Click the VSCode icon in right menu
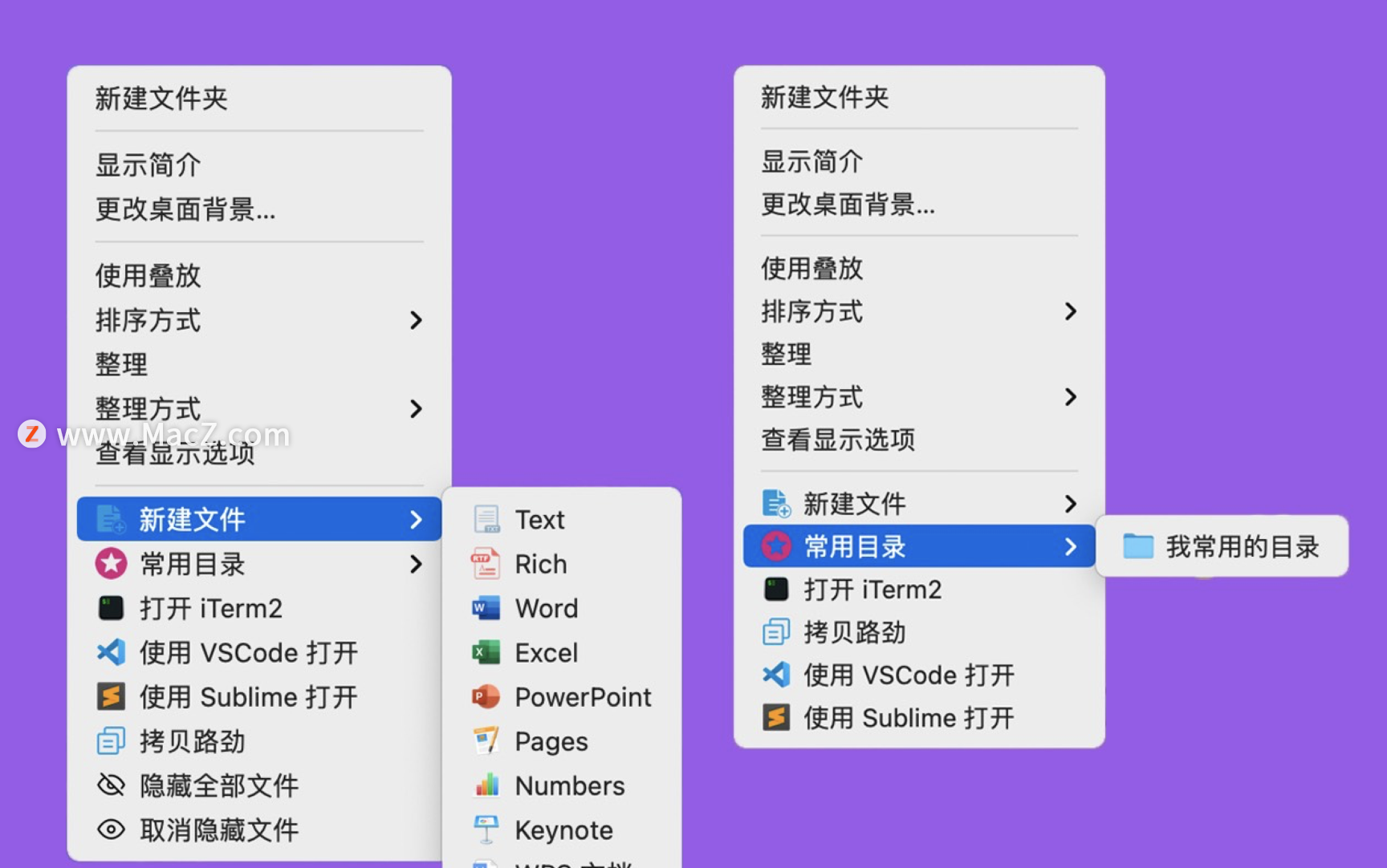This screenshot has height=868, width=1387. 776,675
